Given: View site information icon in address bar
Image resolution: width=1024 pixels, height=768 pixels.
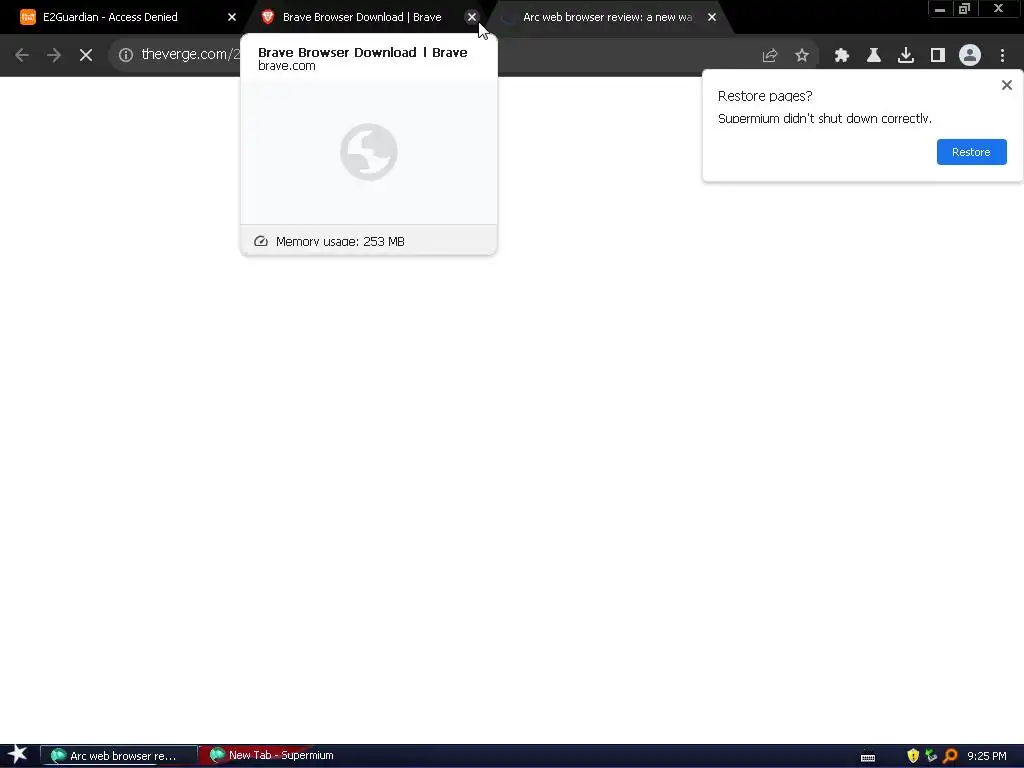Looking at the screenshot, I should coord(126,55).
